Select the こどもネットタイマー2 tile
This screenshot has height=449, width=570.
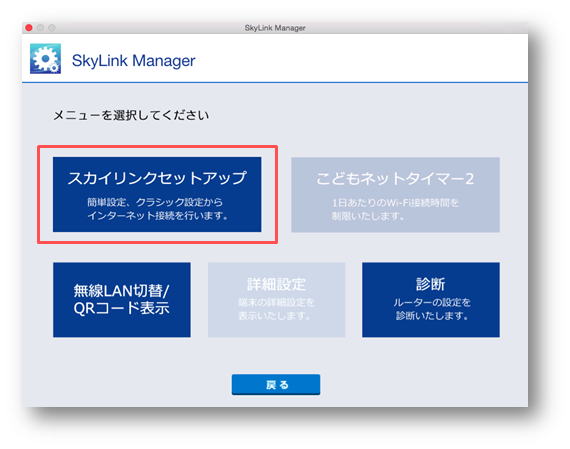click(395, 195)
